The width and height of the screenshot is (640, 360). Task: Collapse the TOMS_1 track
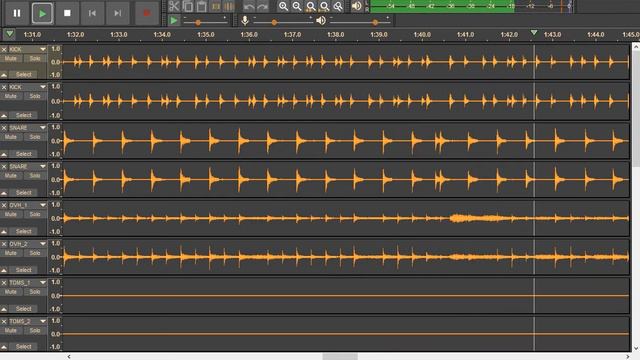[4, 309]
